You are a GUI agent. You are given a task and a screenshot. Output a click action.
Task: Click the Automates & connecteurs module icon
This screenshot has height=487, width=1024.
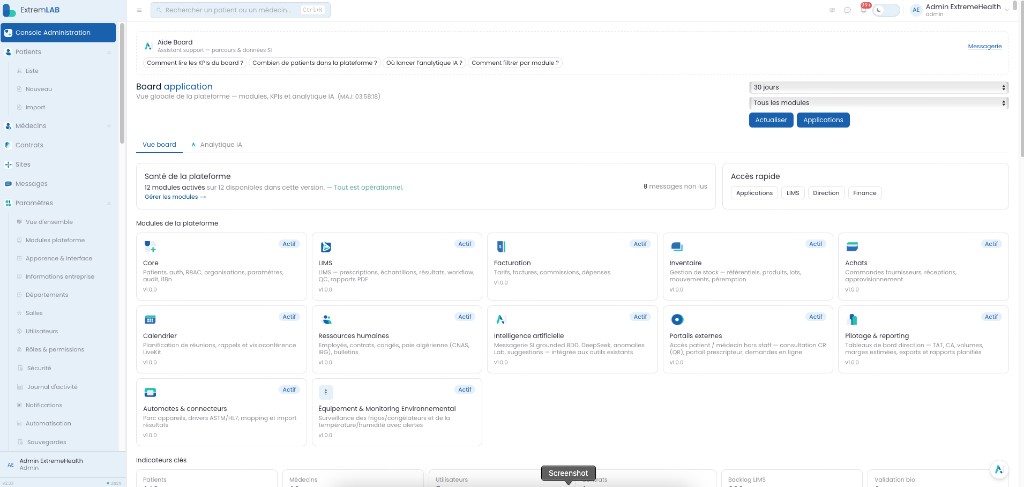coord(150,392)
